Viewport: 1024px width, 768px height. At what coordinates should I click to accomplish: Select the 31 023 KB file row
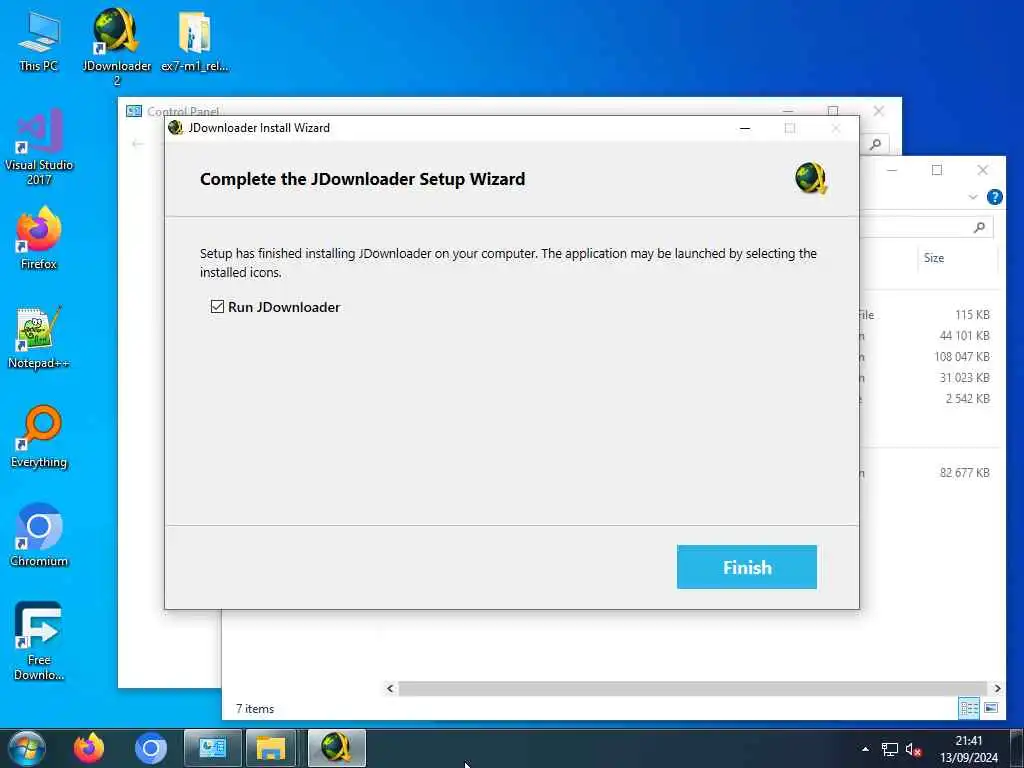(931, 377)
